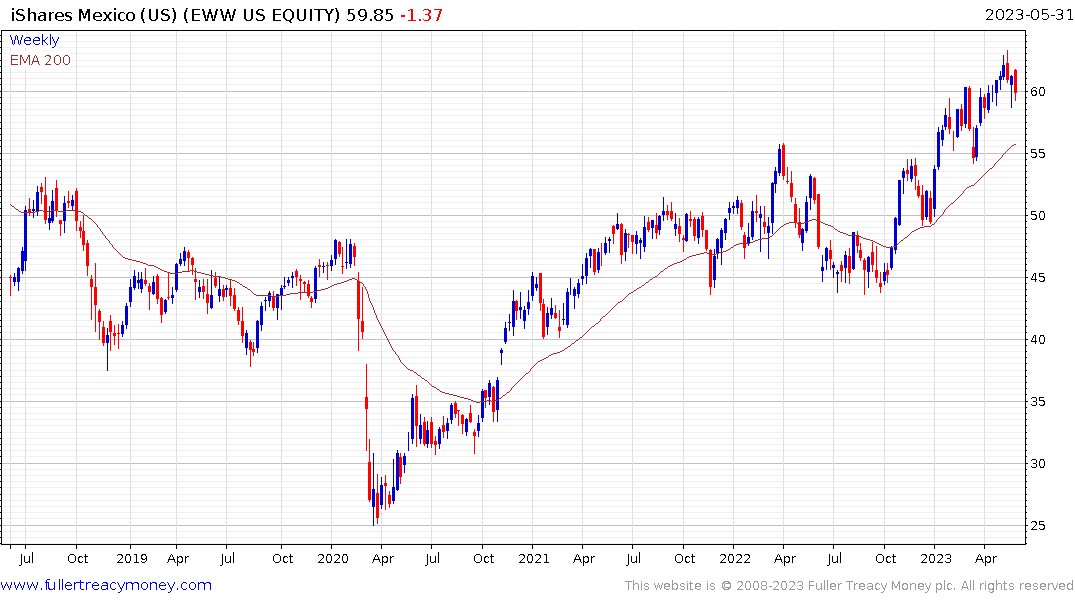Image resolution: width=1075 pixels, height=600 pixels.
Task: Click the 2022 year axis label
Action: pos(735,558)
